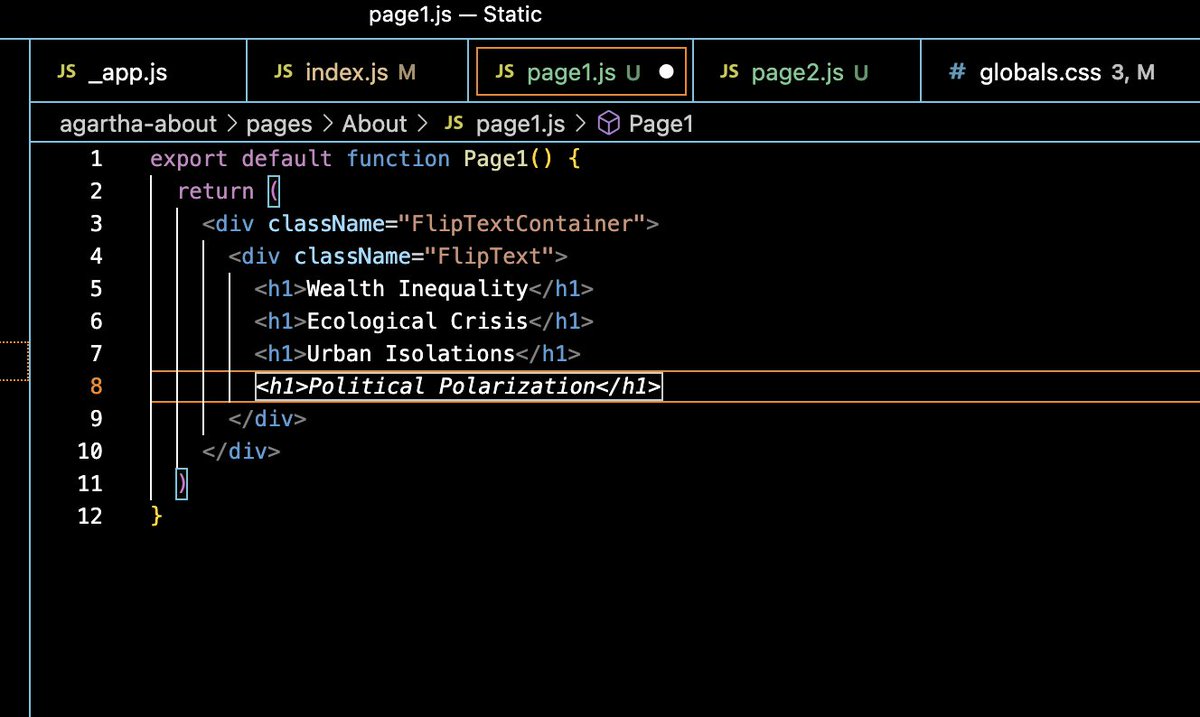This screenshot has width=1200, height=717.
Task: Click the JS file icon on index.js tab
Action: pyautogui.click(x=284, y=72)
